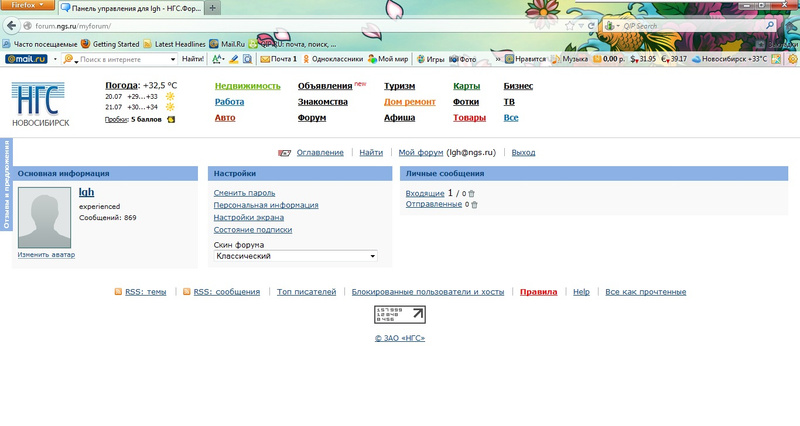Open a new tab with plus button
The image size is (800, 426).
coord(212,8)
